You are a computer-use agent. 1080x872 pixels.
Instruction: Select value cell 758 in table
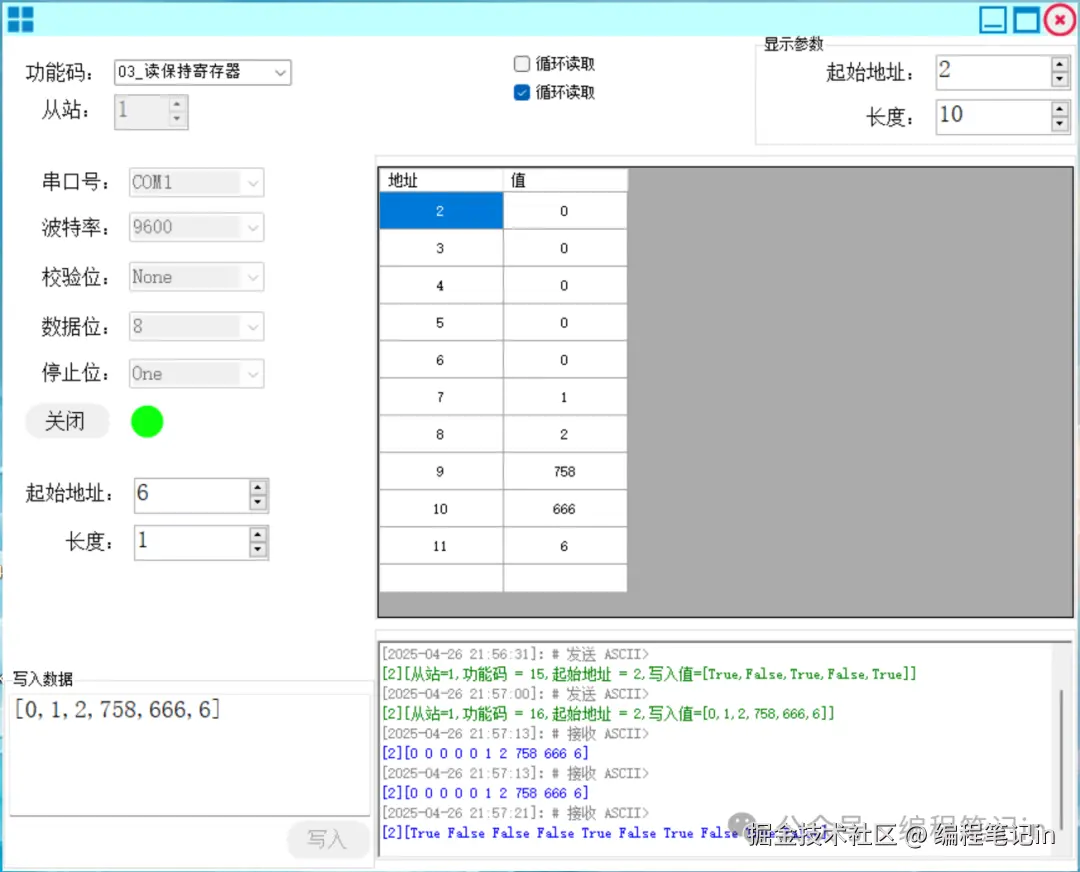click(565, 471)
